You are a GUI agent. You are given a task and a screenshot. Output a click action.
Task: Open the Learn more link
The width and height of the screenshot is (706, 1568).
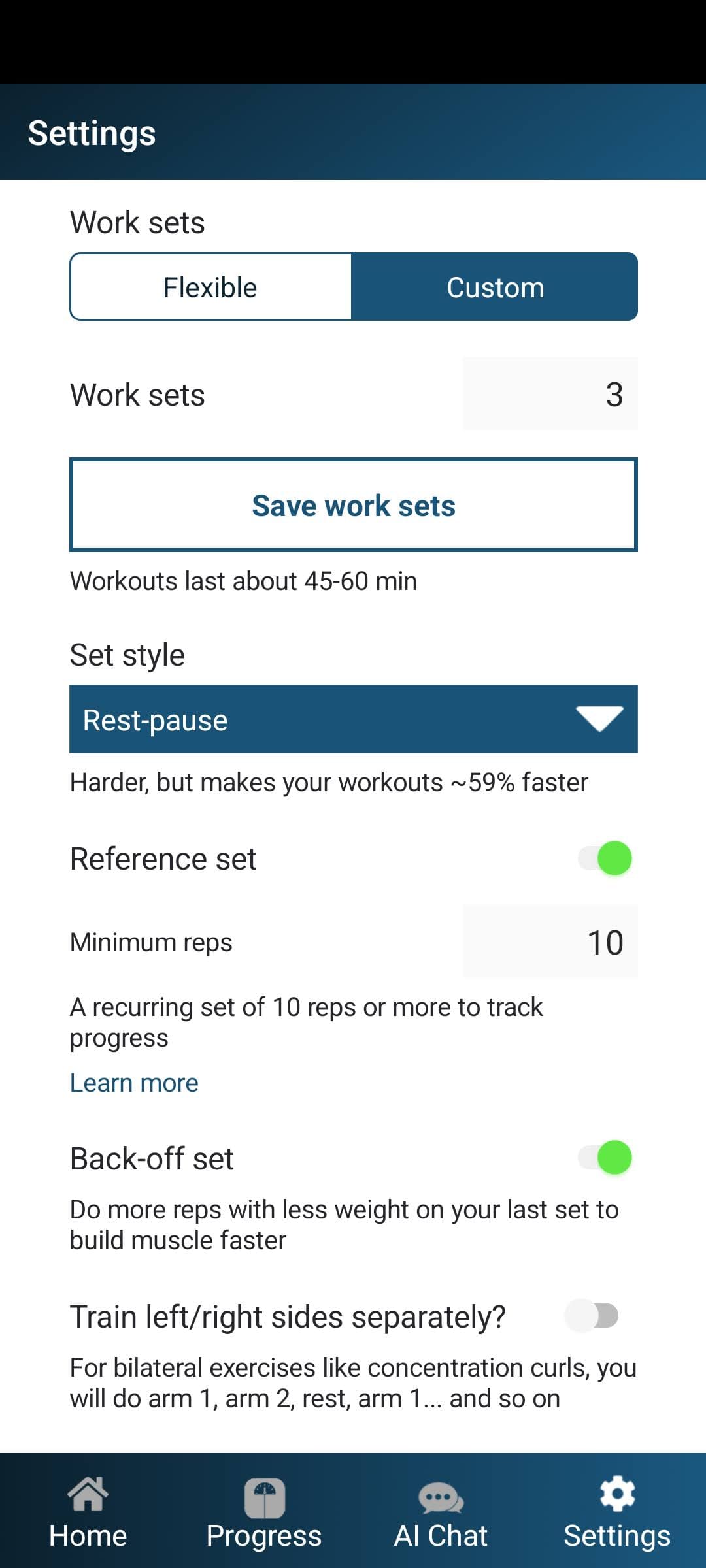point(134,1083)
